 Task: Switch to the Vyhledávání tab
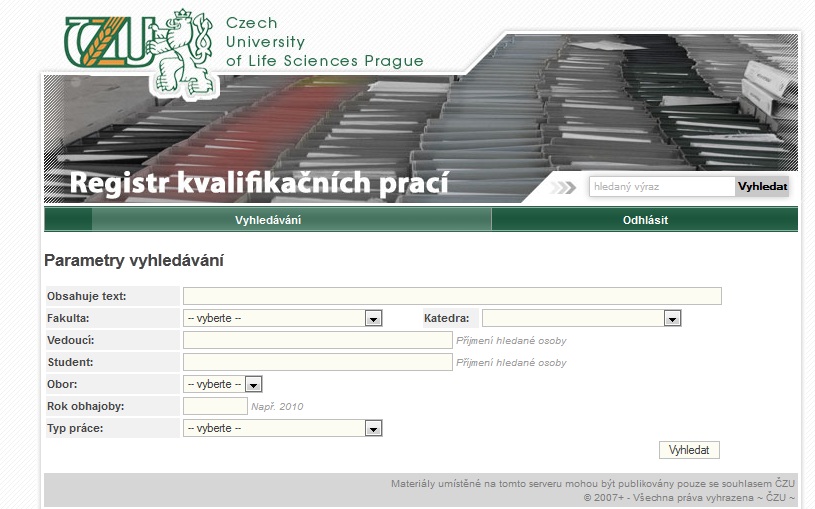[x=268, y=220]
